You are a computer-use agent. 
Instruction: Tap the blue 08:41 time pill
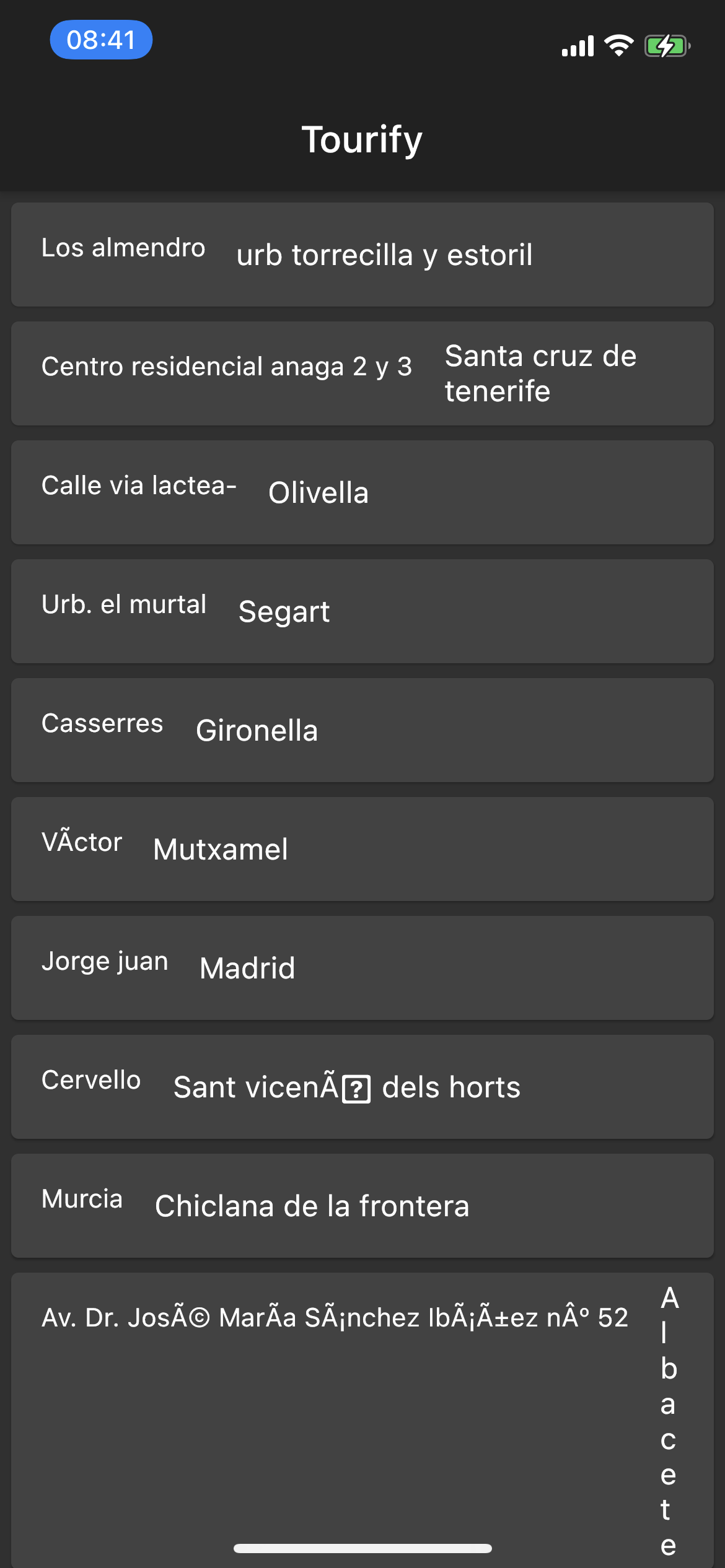click(x=101, y=40)
